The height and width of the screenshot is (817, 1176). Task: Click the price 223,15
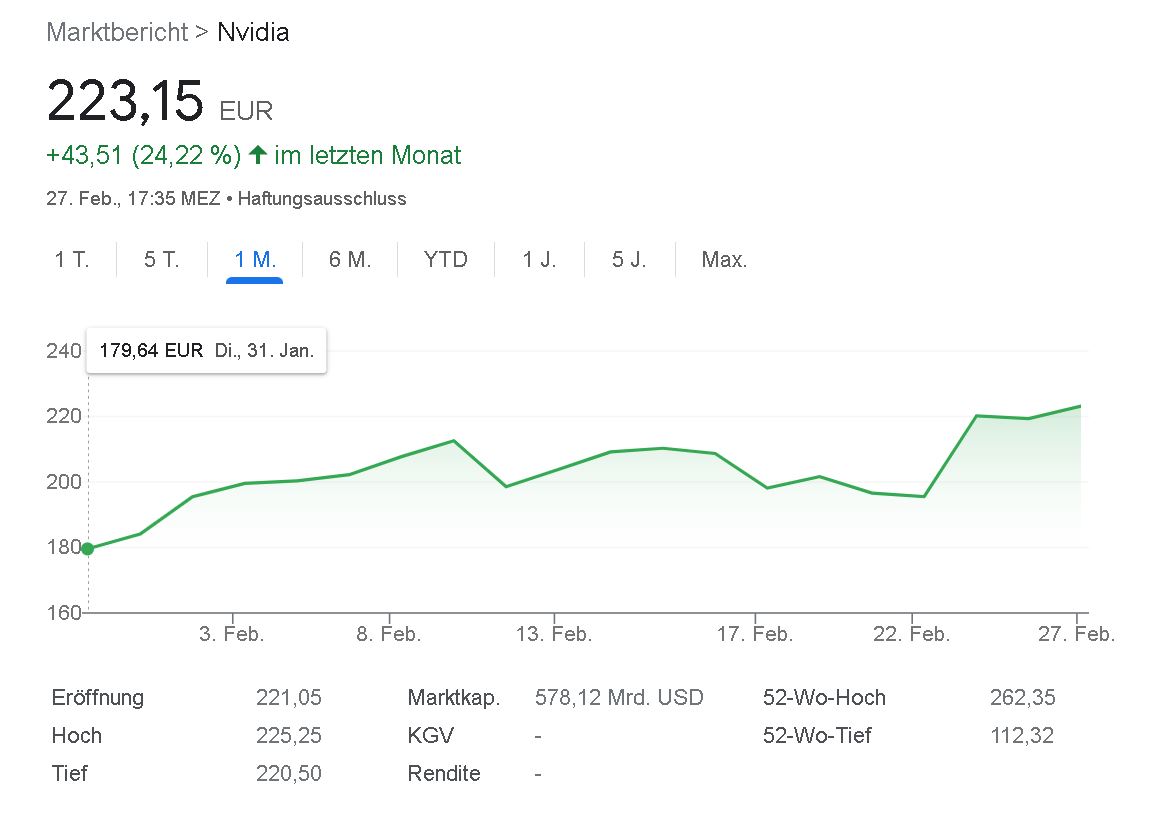tap(125, 101)
